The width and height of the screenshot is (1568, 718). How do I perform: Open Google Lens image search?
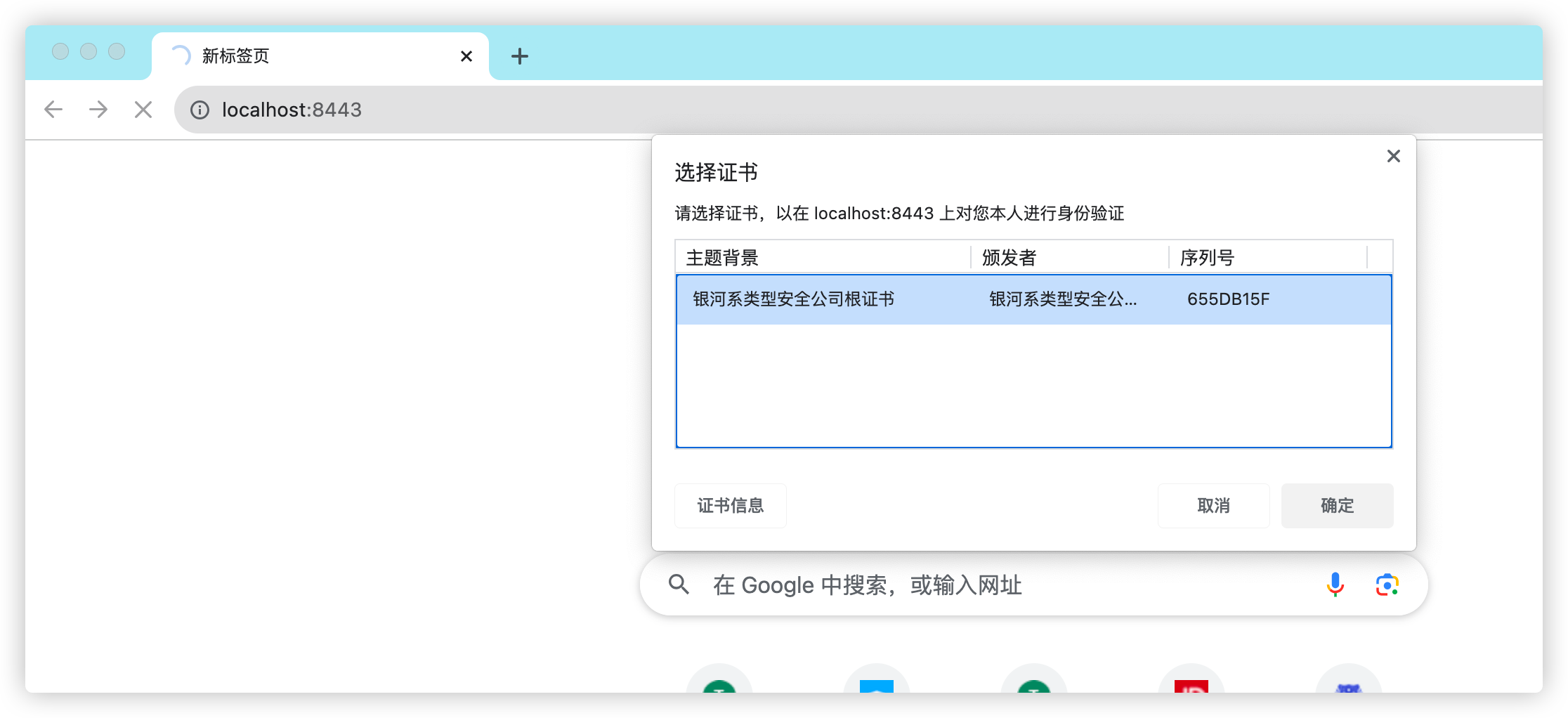[1385, 584]
